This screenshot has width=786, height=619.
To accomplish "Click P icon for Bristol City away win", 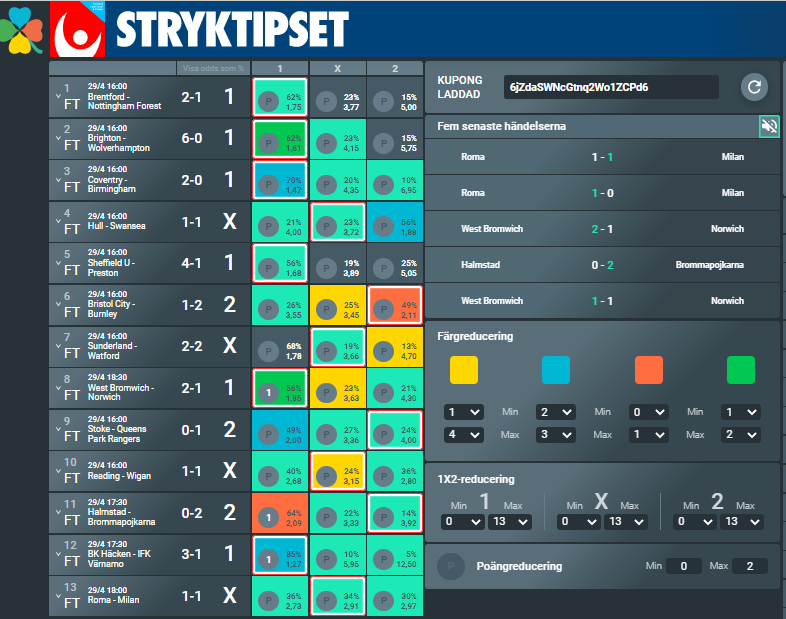I will (383, 309).
